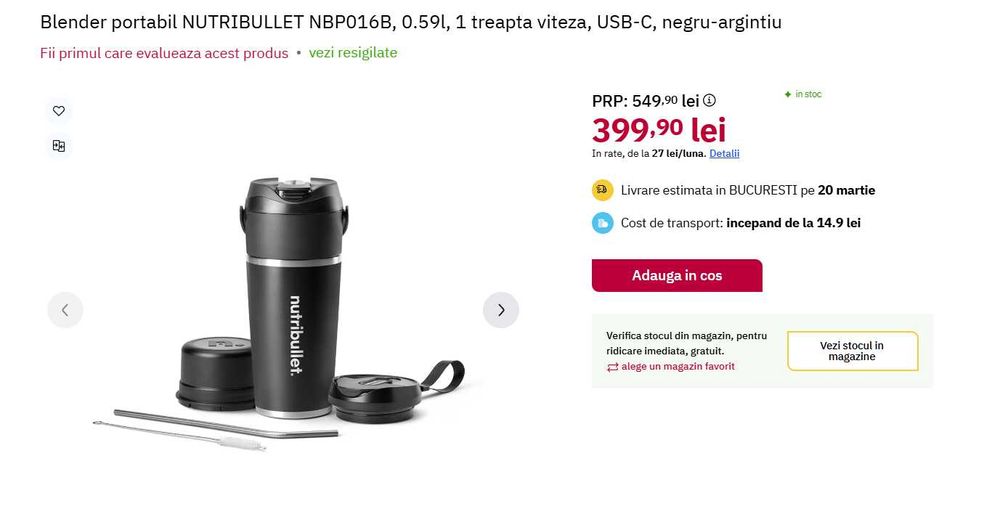The height and width of the screenshot is (517, 1000).
Task: Open the PRP price info icon
Action: coord(709,100)
